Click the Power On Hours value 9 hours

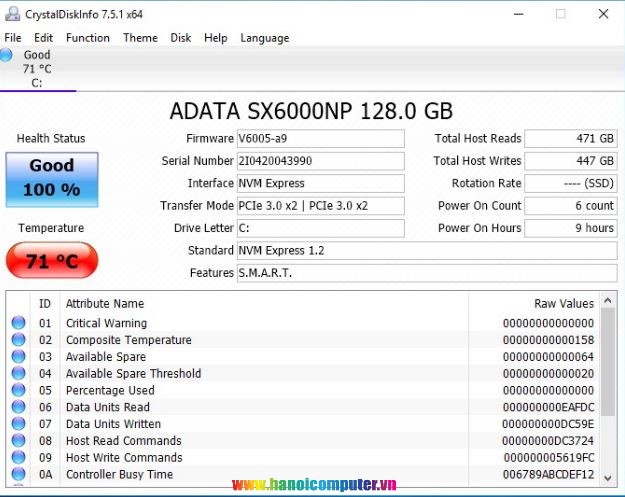(x=571, y=228)
